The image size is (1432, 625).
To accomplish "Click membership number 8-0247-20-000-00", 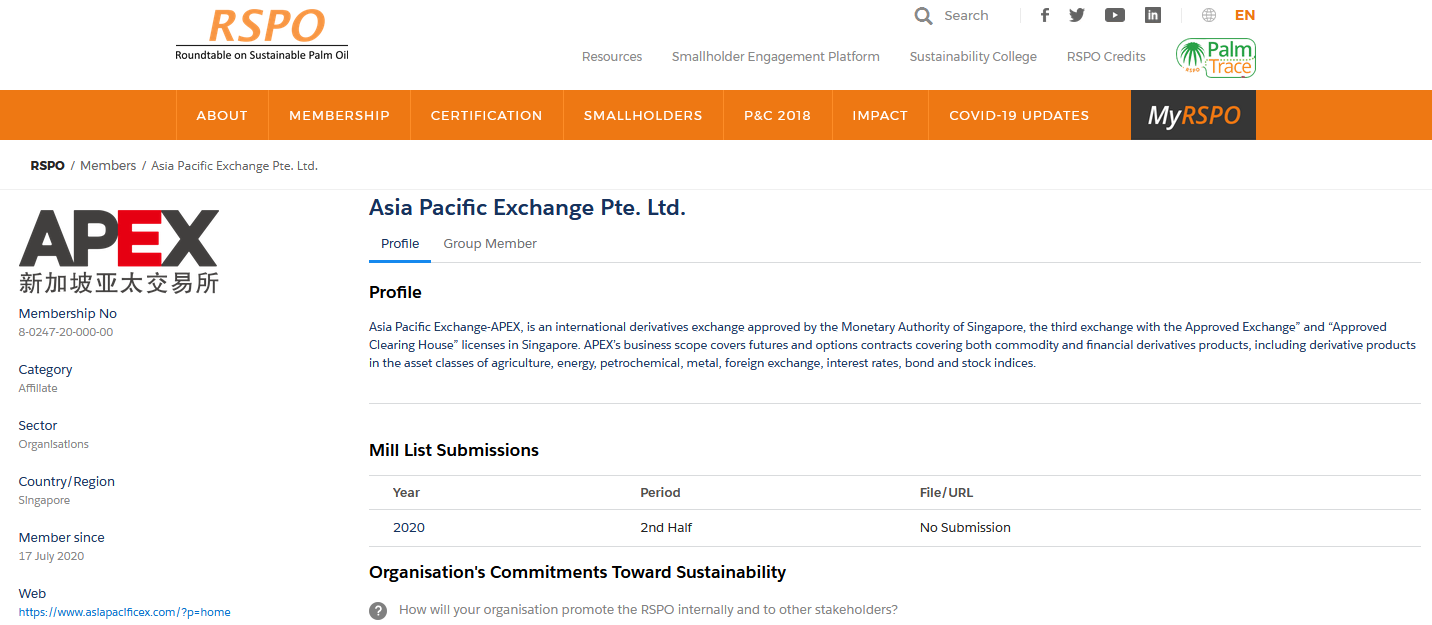I will click(66, 332).
